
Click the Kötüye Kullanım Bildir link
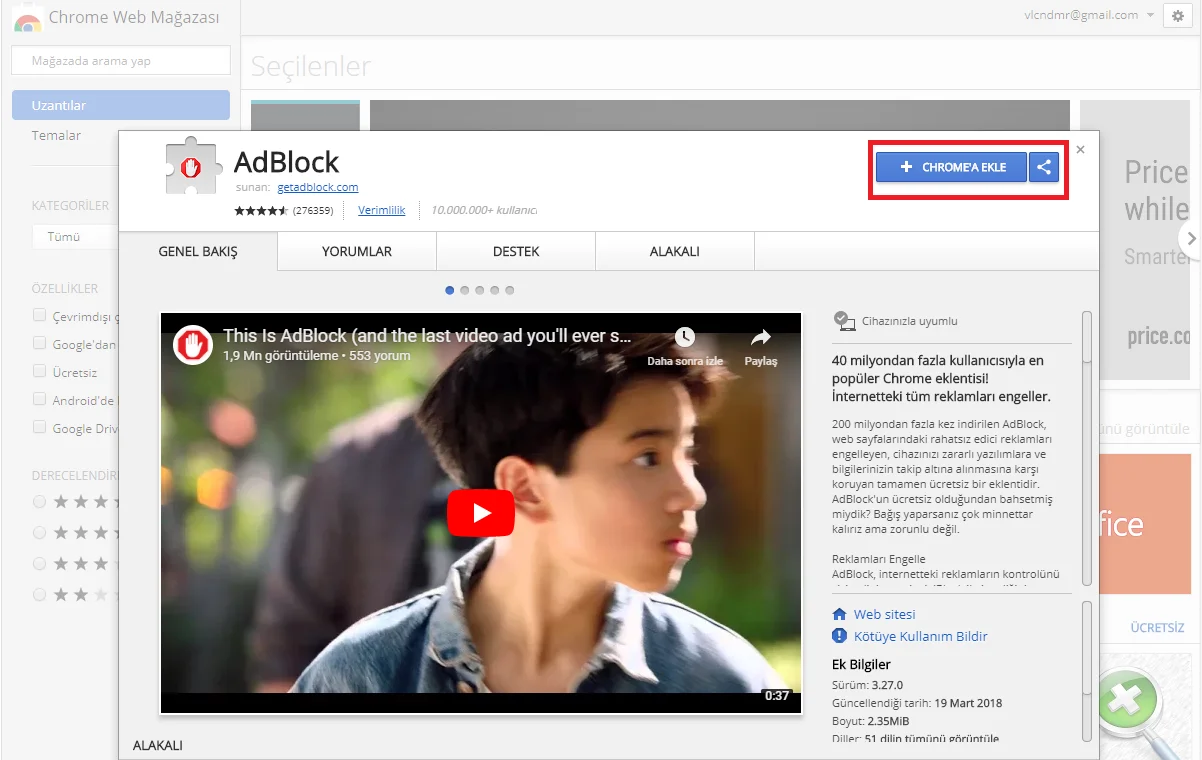pyautogui.click(x=920, y=636)
